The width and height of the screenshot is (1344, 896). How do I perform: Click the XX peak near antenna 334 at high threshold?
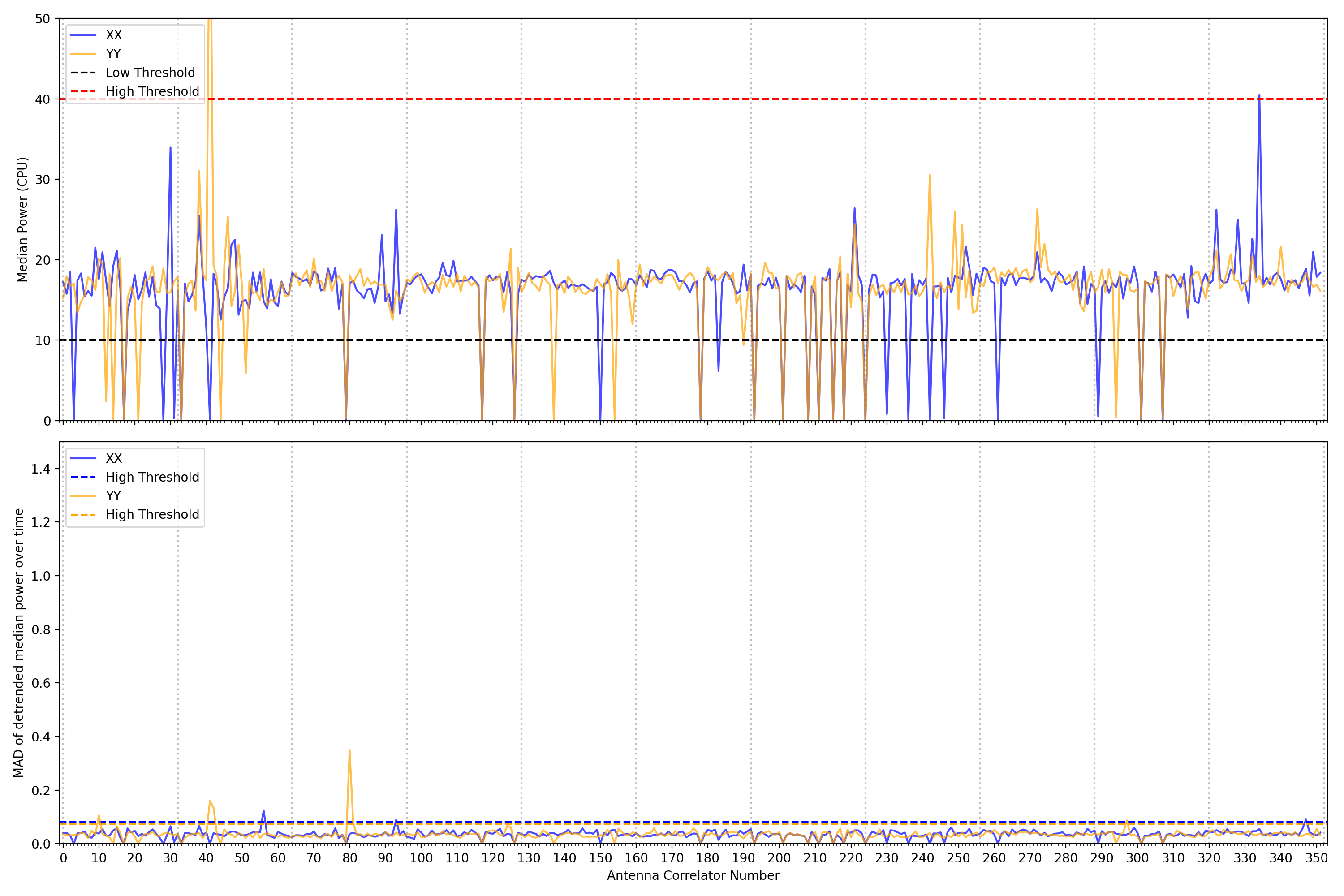(1259, 97)
